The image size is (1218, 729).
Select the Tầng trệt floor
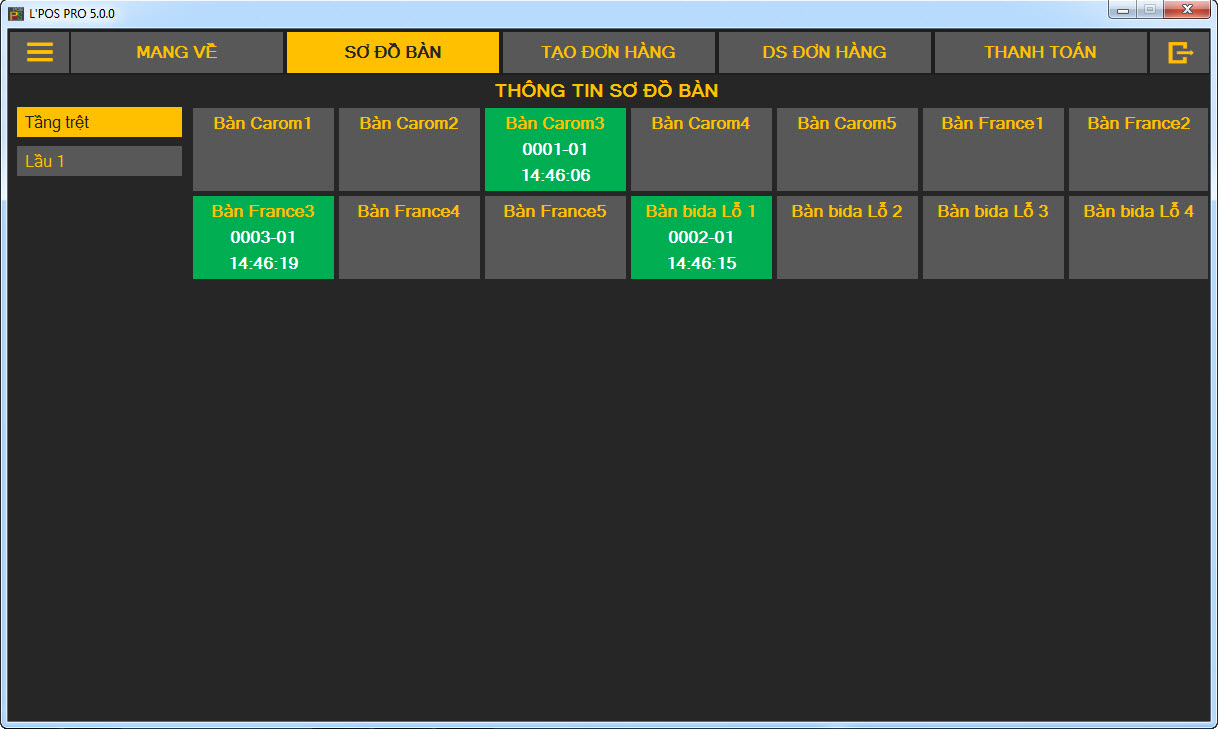(x=99, y=122)
